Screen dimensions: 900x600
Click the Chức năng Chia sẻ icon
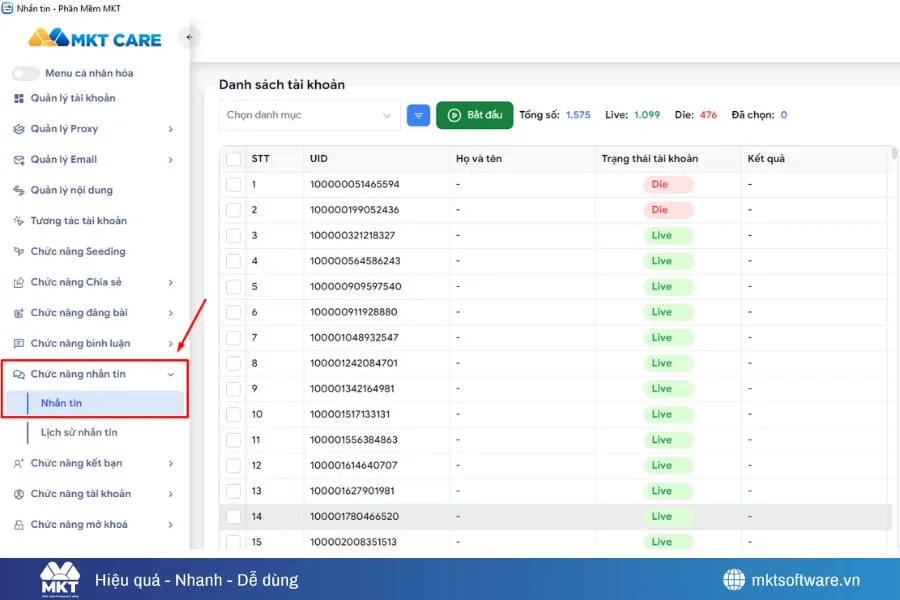coord(17,282)
